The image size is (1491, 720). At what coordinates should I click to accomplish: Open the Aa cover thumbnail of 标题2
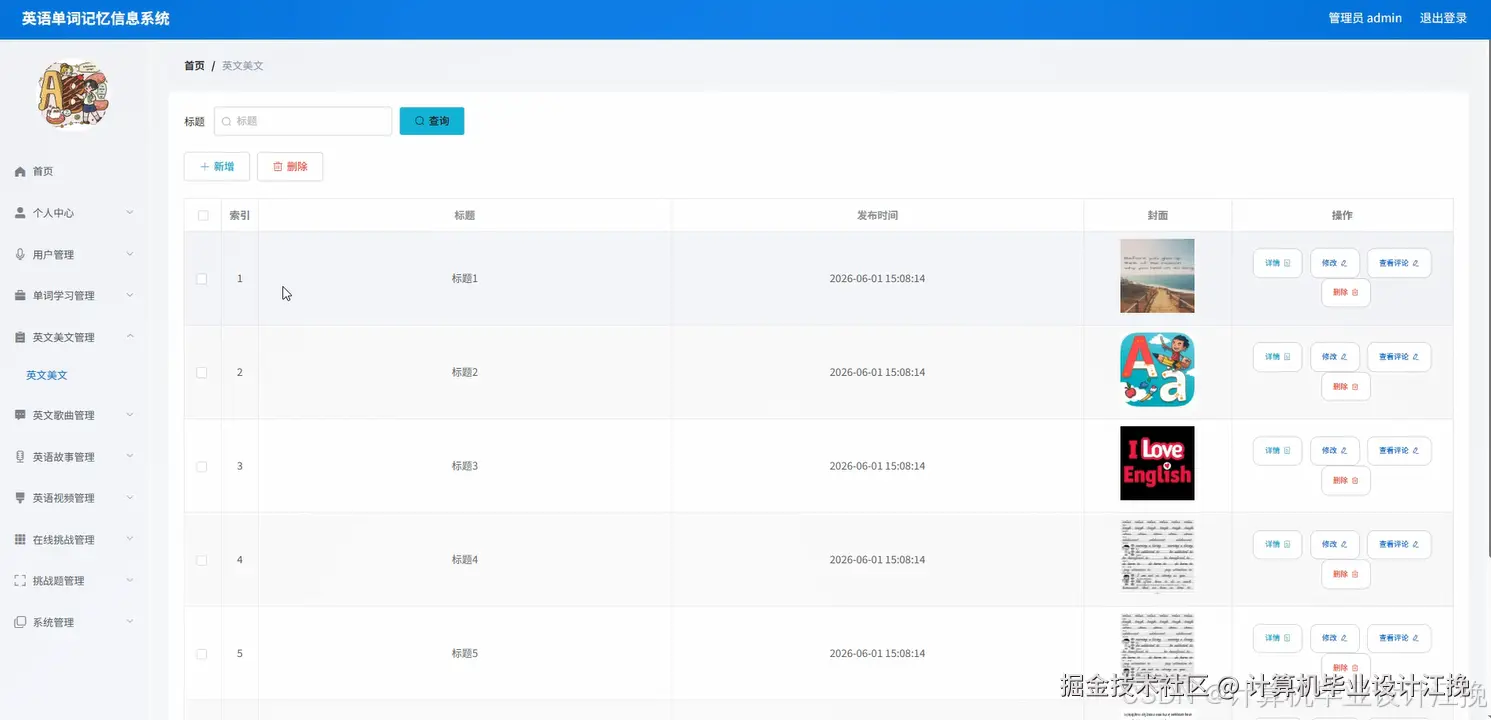(x=1157, y=370)
